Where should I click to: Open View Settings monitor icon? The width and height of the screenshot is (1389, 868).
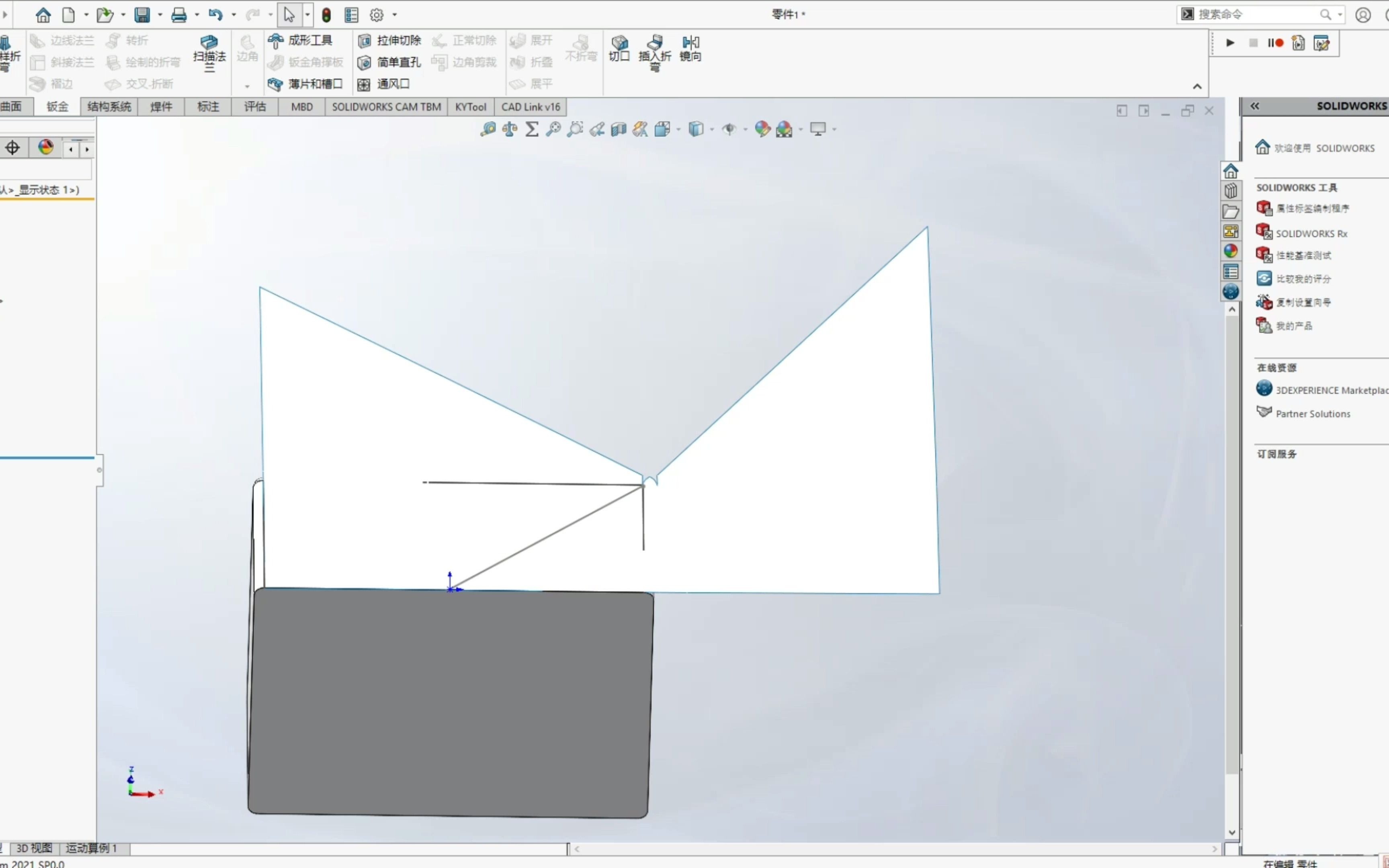(x=818, y=129)
